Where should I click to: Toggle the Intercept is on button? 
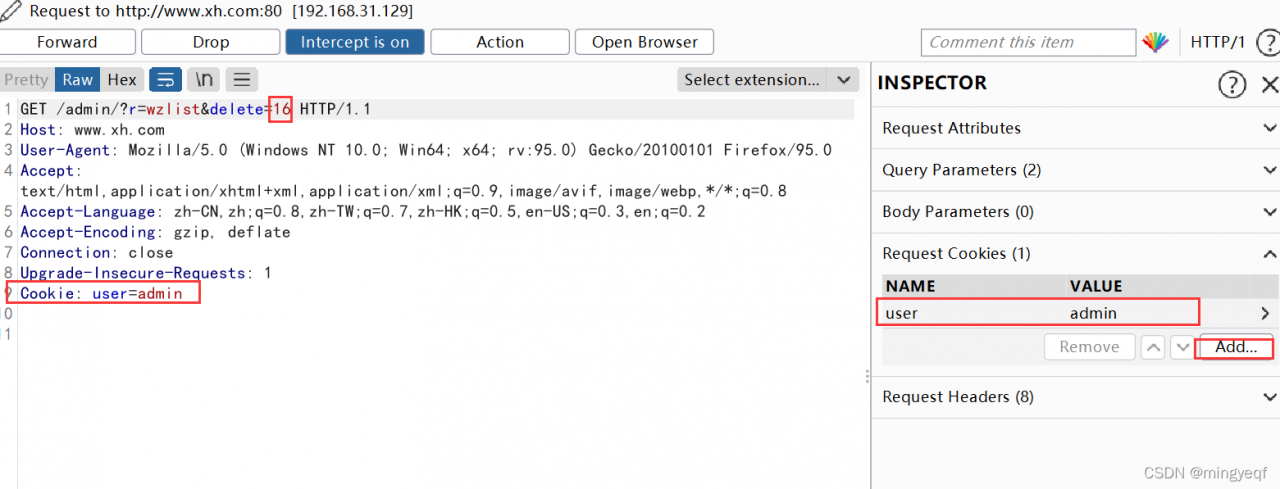[x=355, y=42]
